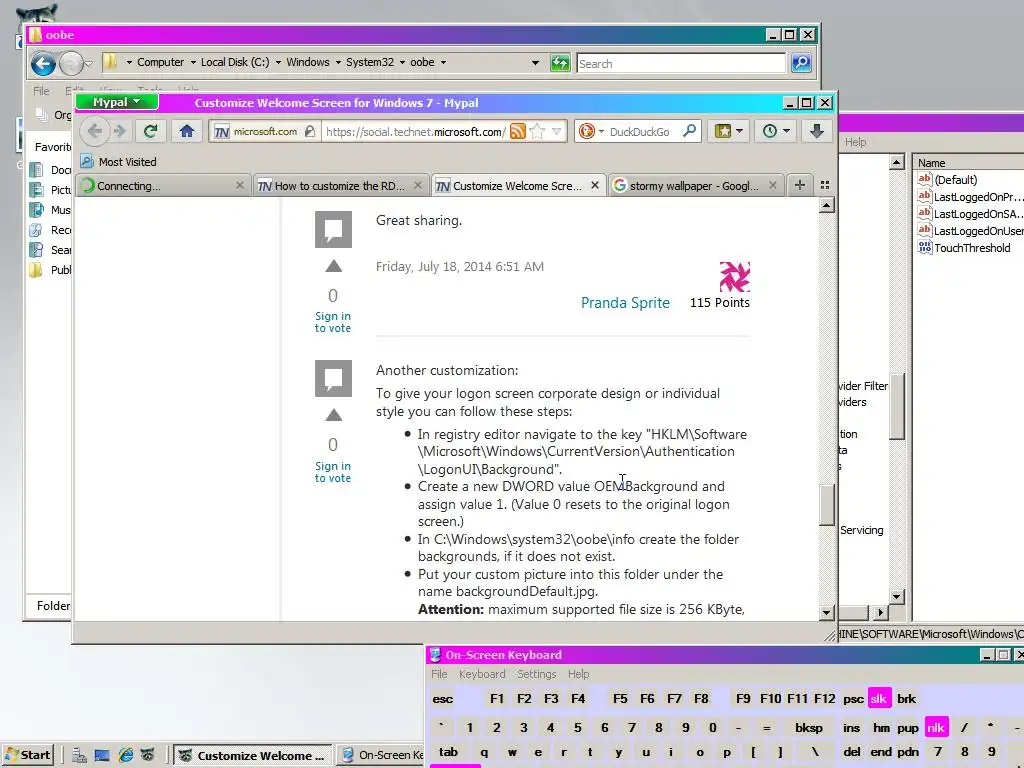Click the registry tree vertical scrollbar thumb
Screen dimensions: 1024x768
coord(897,406)
